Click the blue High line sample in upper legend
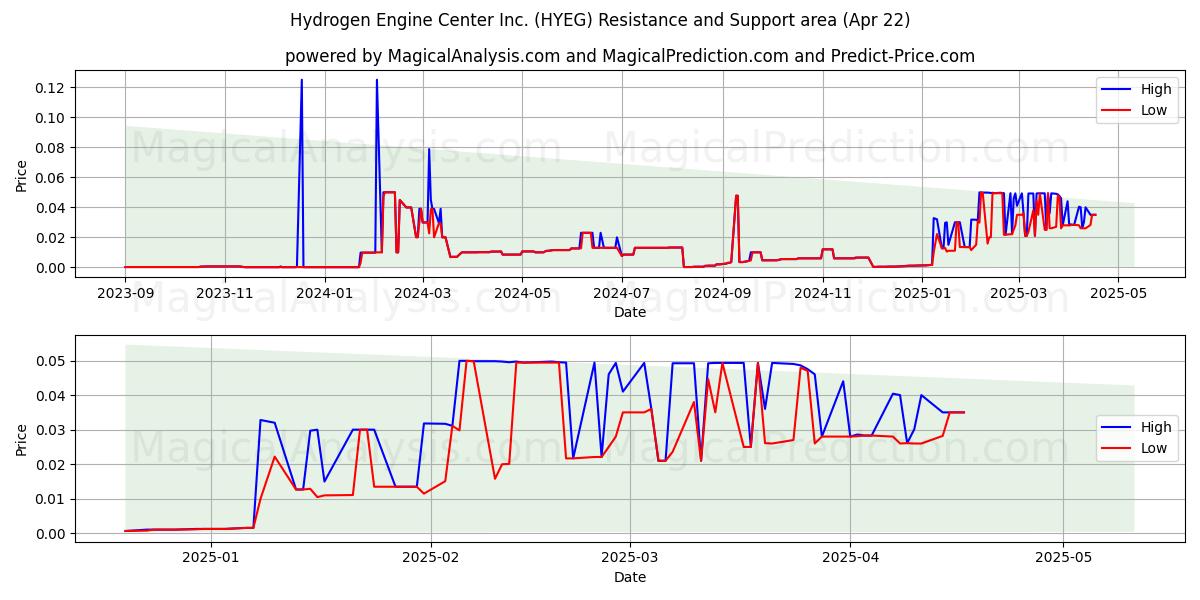Image resolution: width=1200 pixels, height=600 pixels. [1117, 90]
